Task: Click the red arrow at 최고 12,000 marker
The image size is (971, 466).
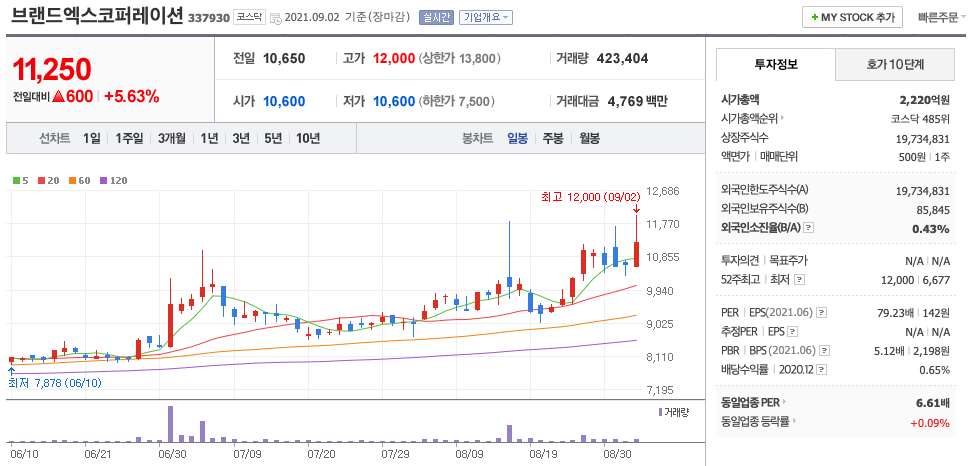Action: [636, 209]
